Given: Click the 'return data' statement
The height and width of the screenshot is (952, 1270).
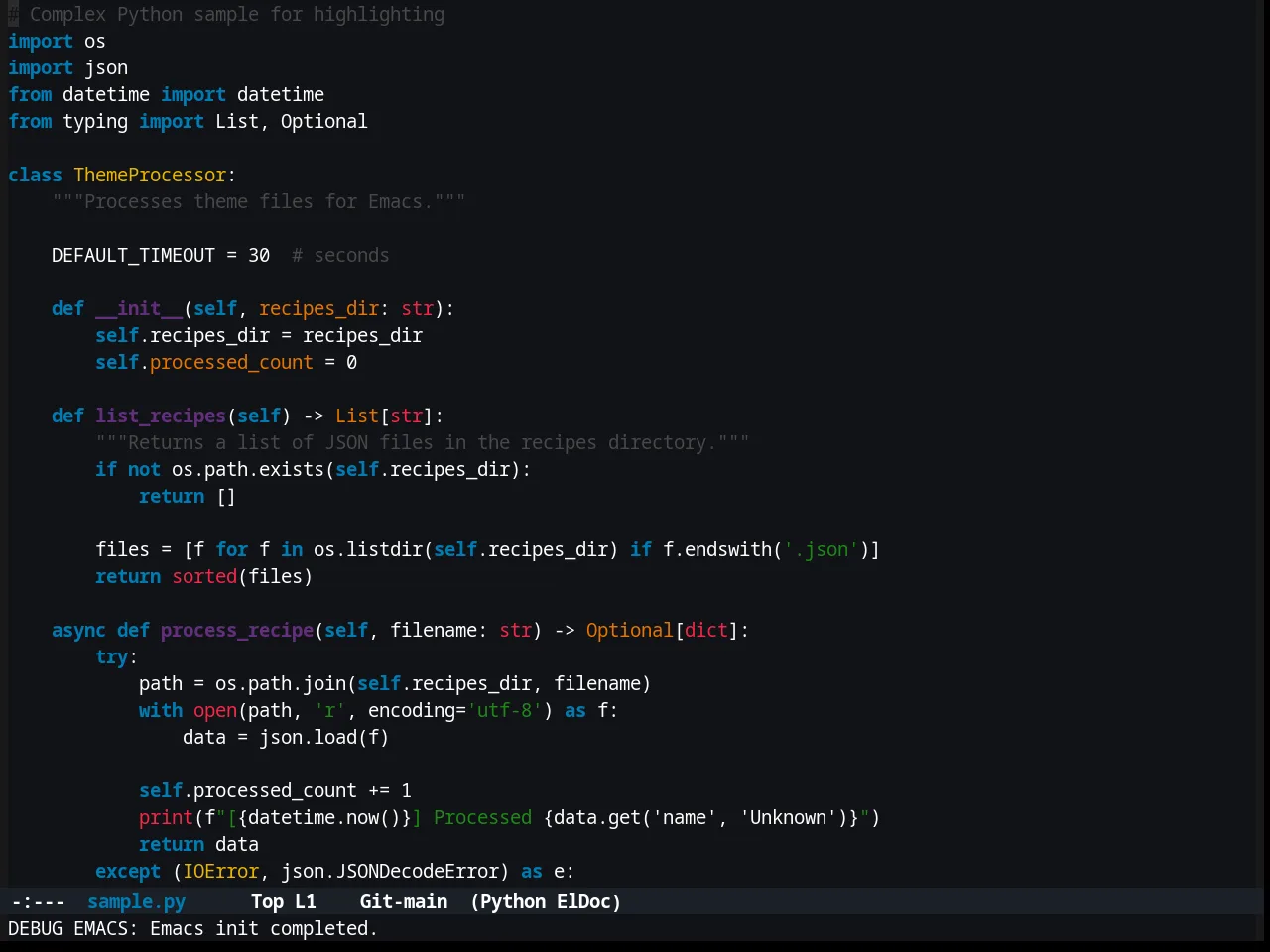Looking at the screenshot, I should coord(198,844).
